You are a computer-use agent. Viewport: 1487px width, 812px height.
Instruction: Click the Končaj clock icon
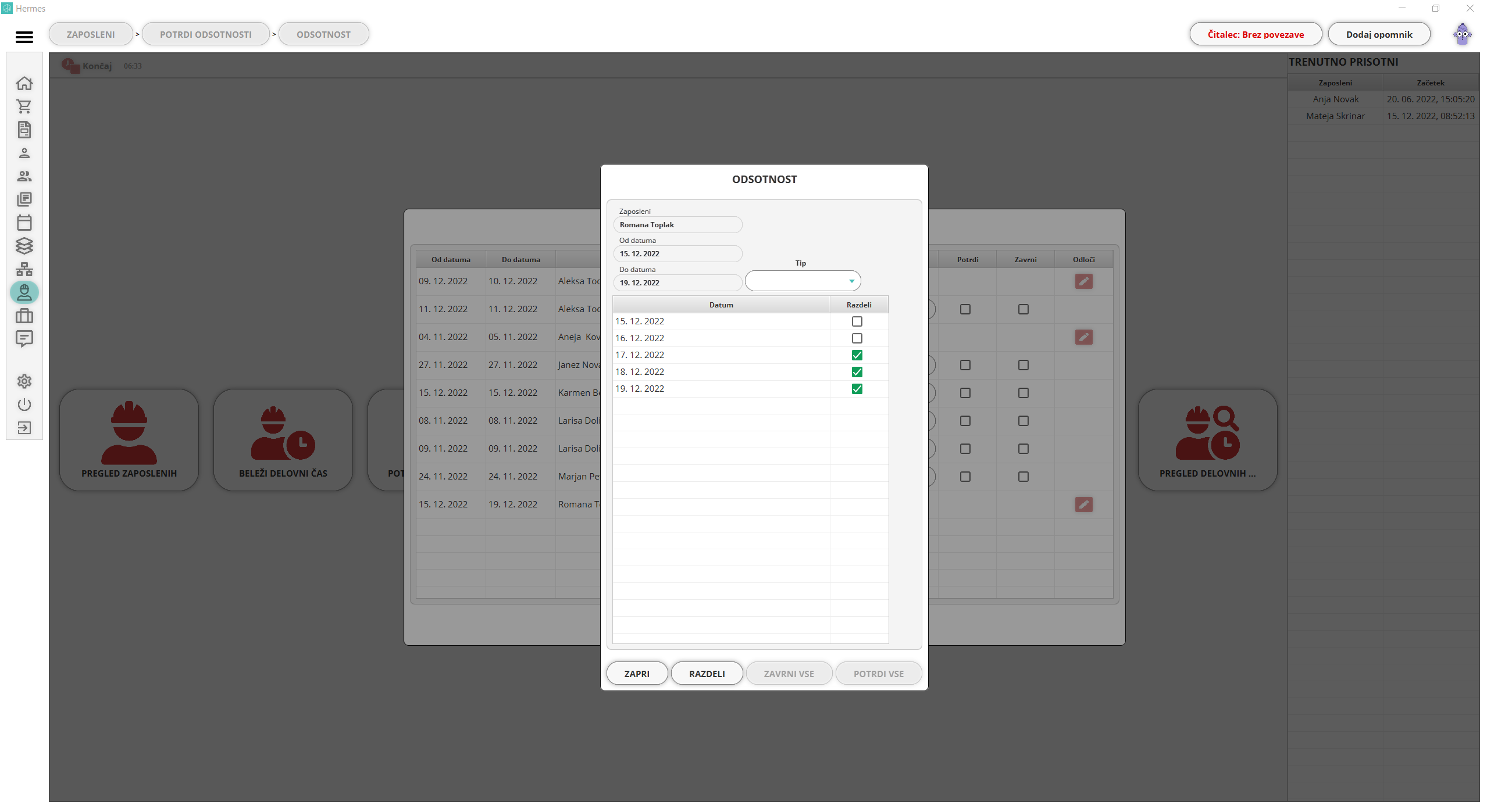tap(70, 66)
